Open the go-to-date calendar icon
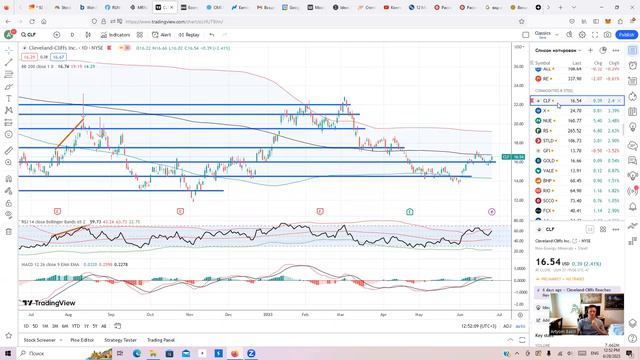Viewport: 640px width, 360px height. (x=118, y=326)
